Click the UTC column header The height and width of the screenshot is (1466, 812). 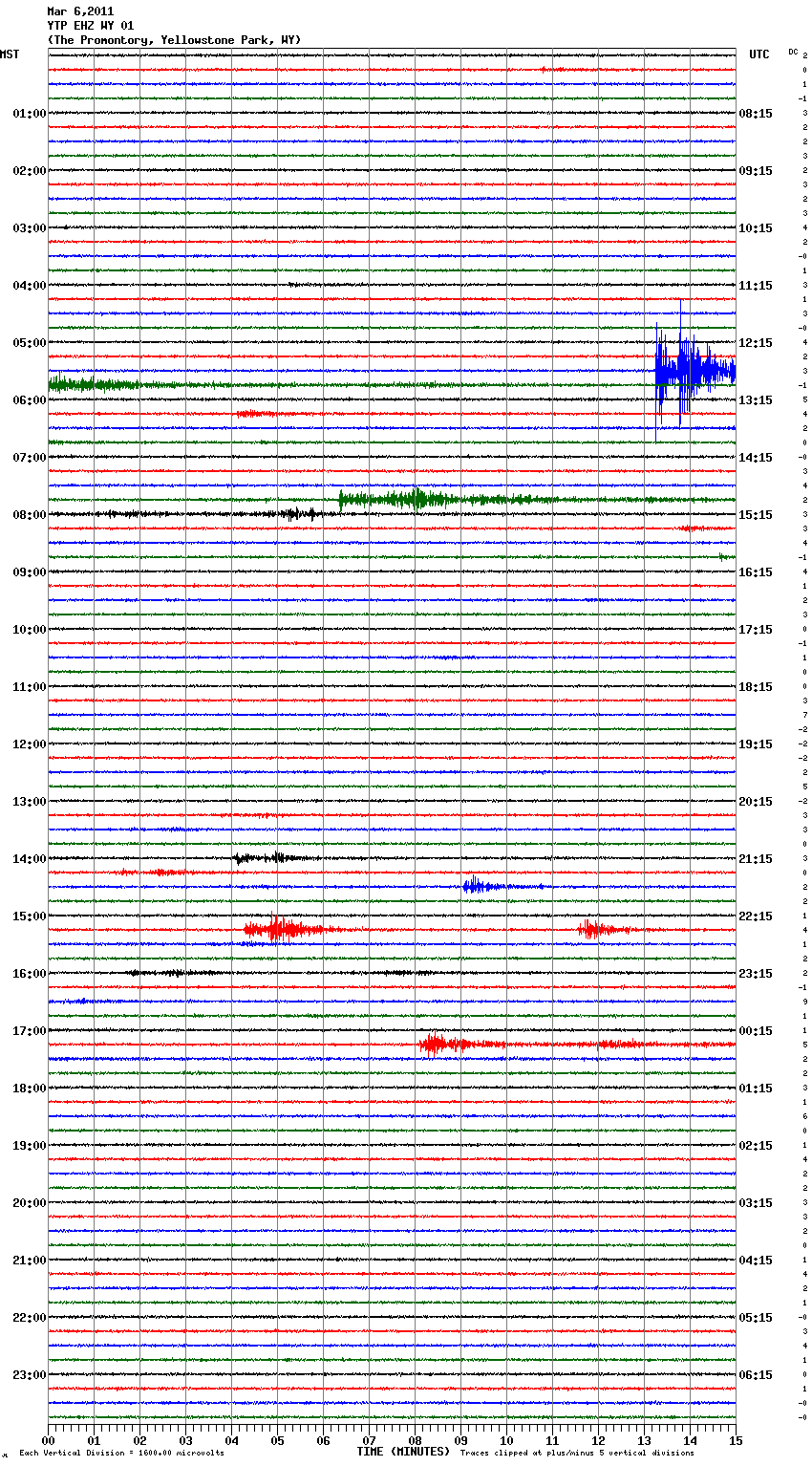759,54
